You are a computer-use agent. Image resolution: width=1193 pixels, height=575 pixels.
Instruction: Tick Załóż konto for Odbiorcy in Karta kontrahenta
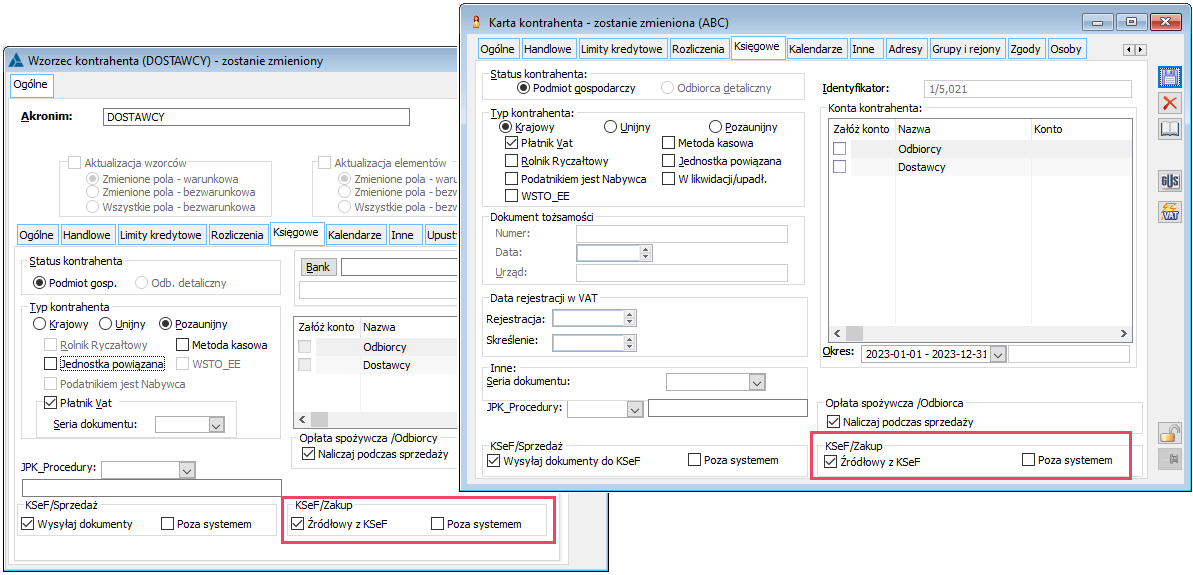pyautogui.click(x=839, y=149)
